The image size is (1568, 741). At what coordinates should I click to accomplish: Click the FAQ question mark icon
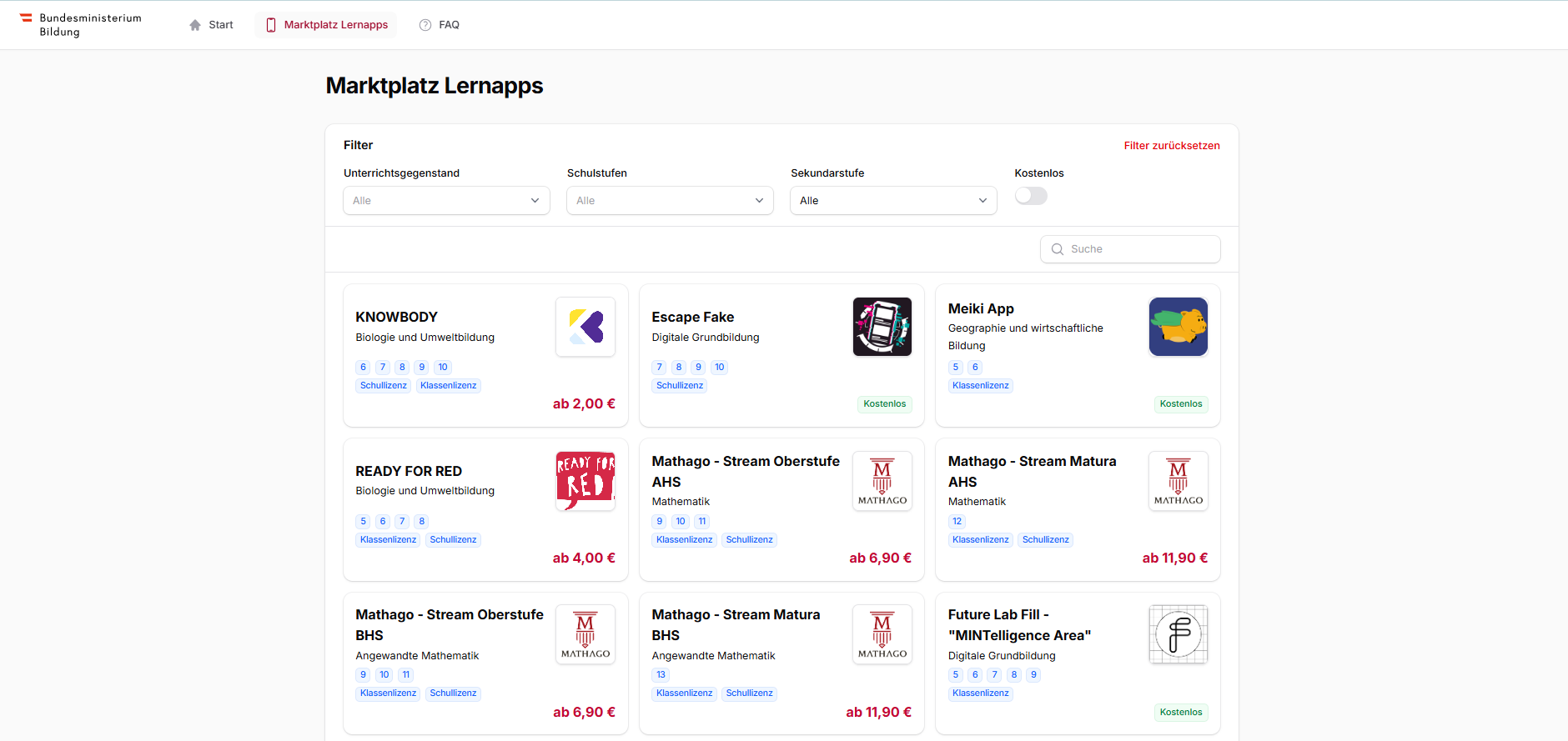pos(425,25)
